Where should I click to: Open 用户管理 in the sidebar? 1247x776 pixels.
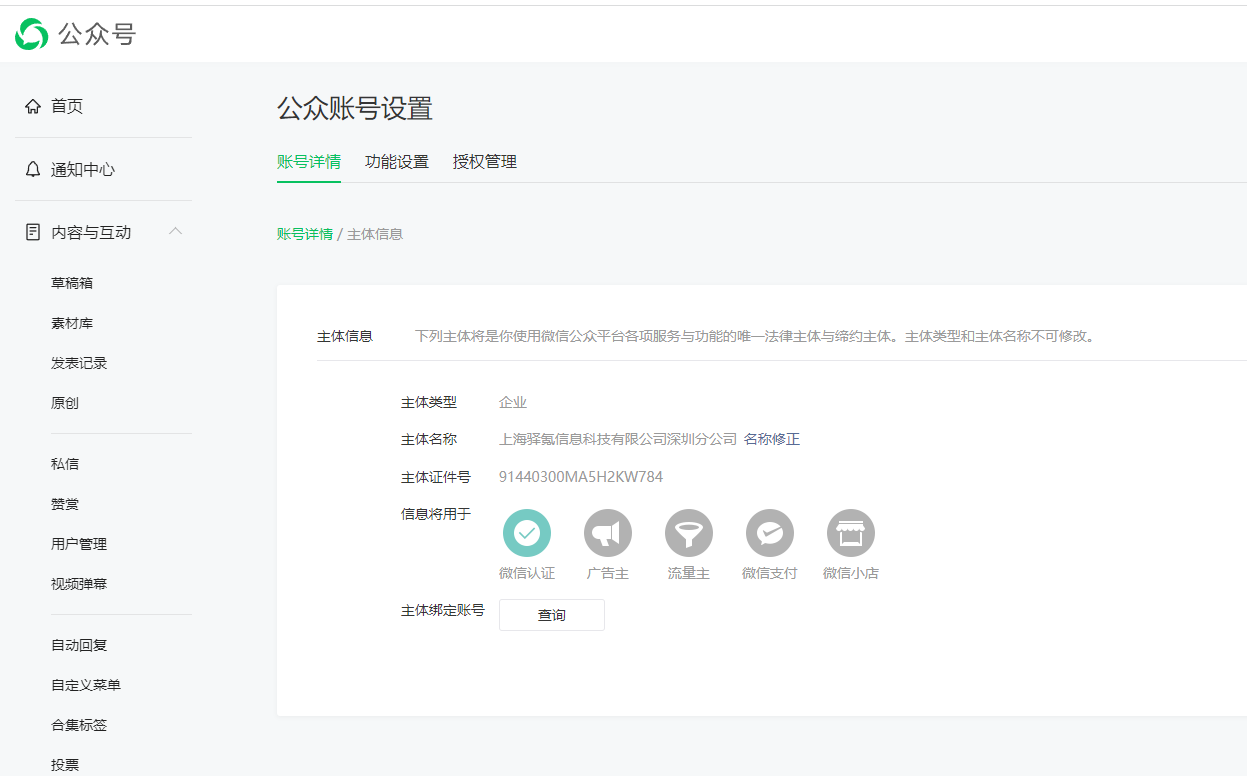(79, 544)
